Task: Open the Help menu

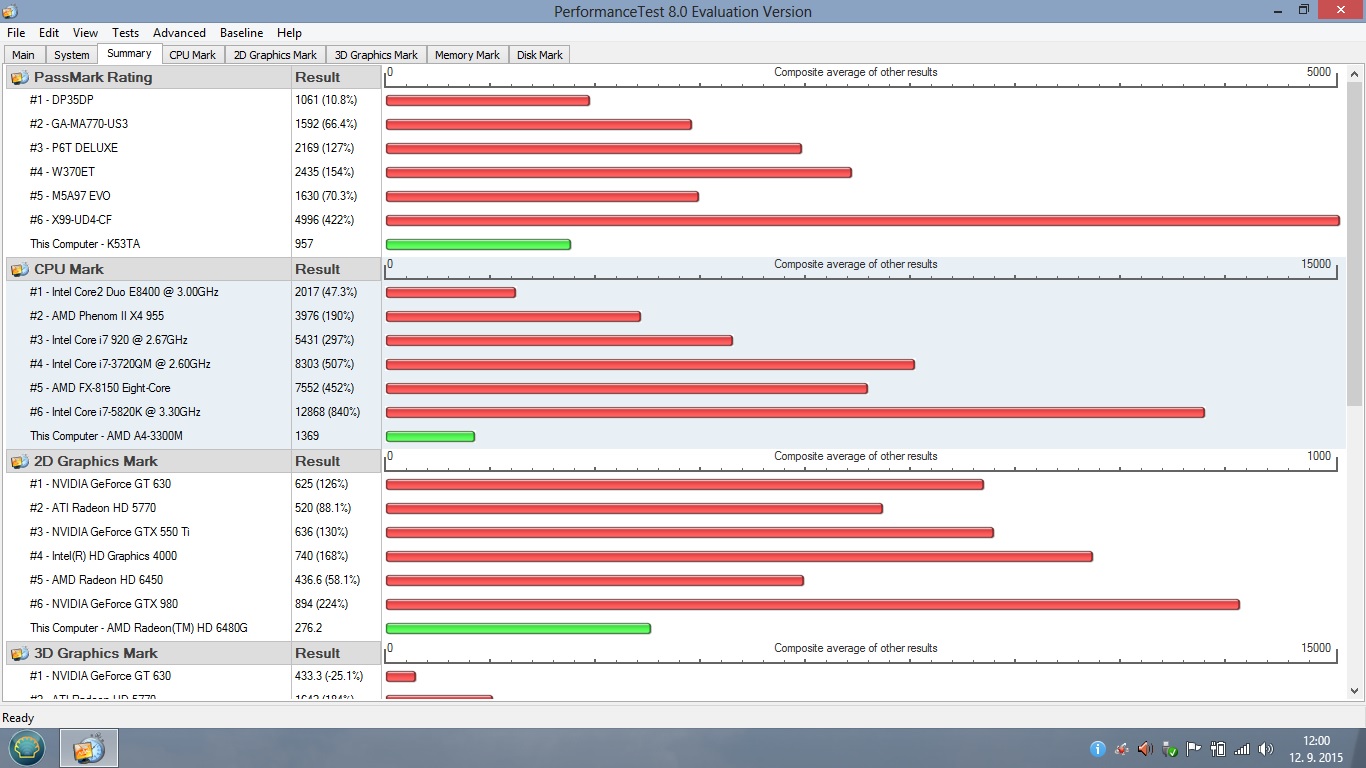Action: 289,33
